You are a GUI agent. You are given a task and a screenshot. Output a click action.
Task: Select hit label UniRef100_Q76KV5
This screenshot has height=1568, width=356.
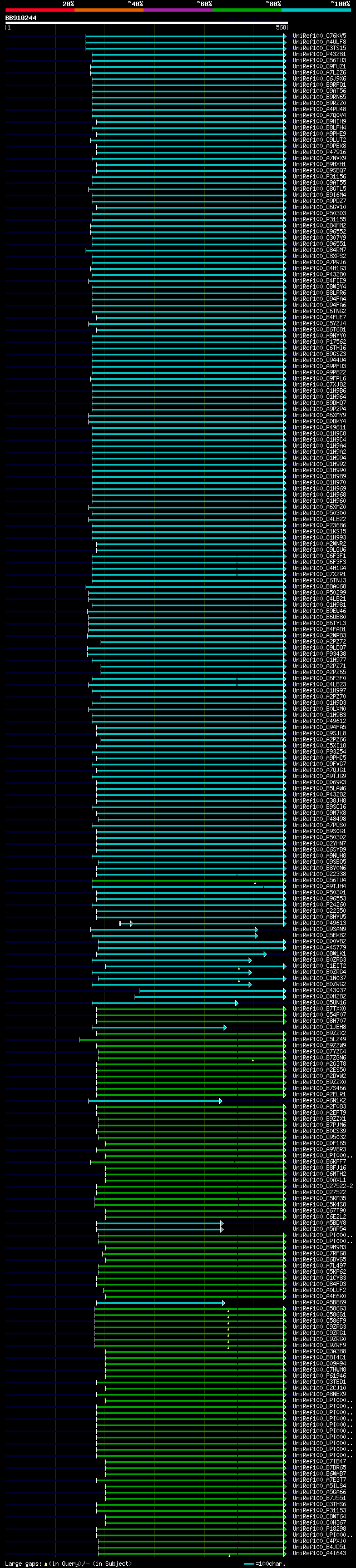tap(319, 36)
